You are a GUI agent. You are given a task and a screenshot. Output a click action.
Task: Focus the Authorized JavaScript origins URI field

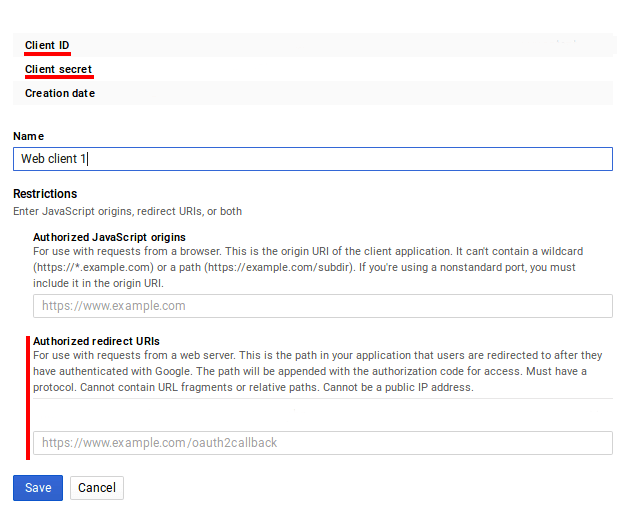click(322, 306)
